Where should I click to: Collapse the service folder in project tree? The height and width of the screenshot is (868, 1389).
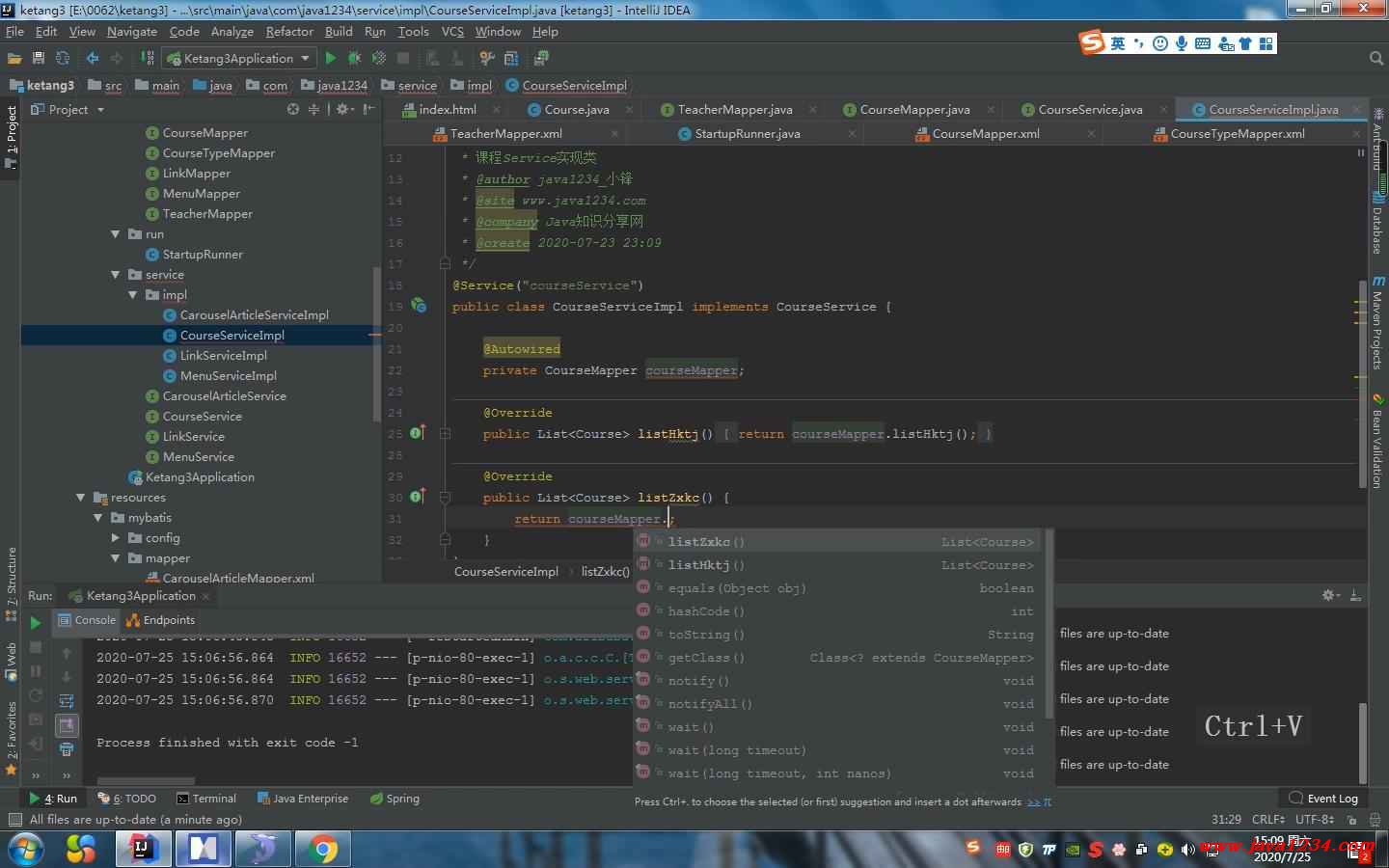point(115,275)
